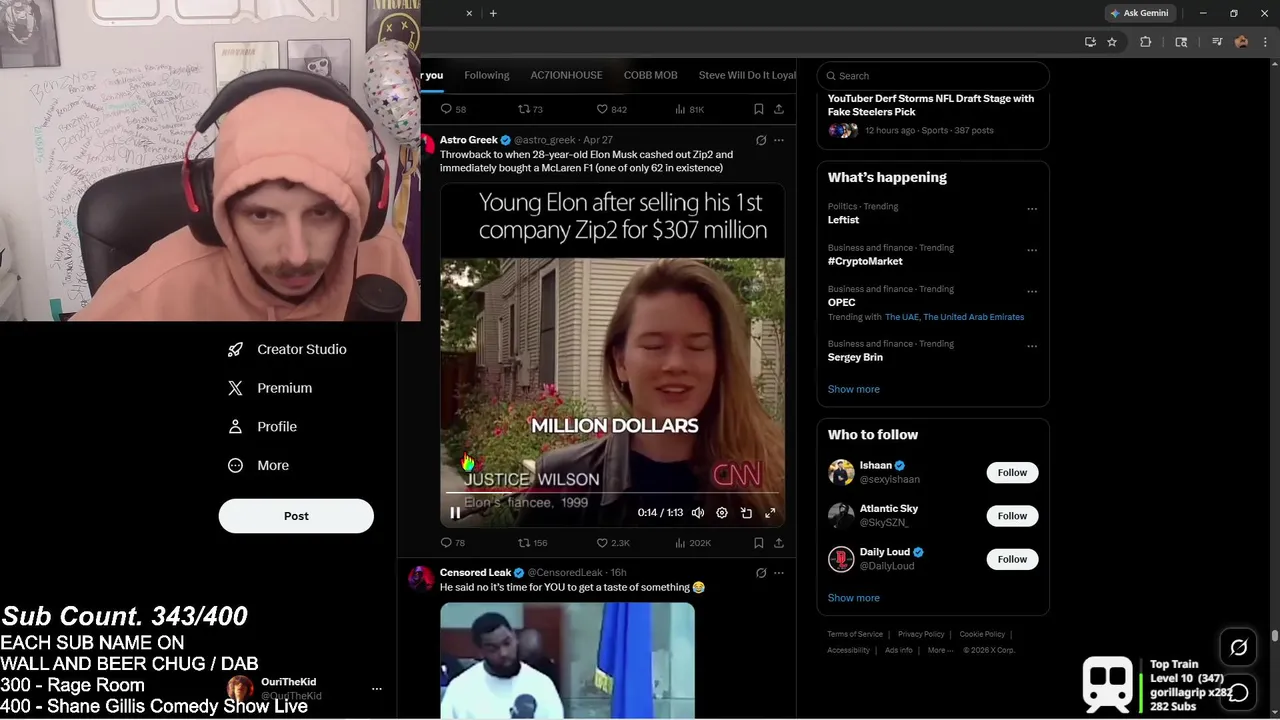This screenshot has height=720, width=1280.
Task: Go to Profile in the sidebar
Action: (263, 426)
